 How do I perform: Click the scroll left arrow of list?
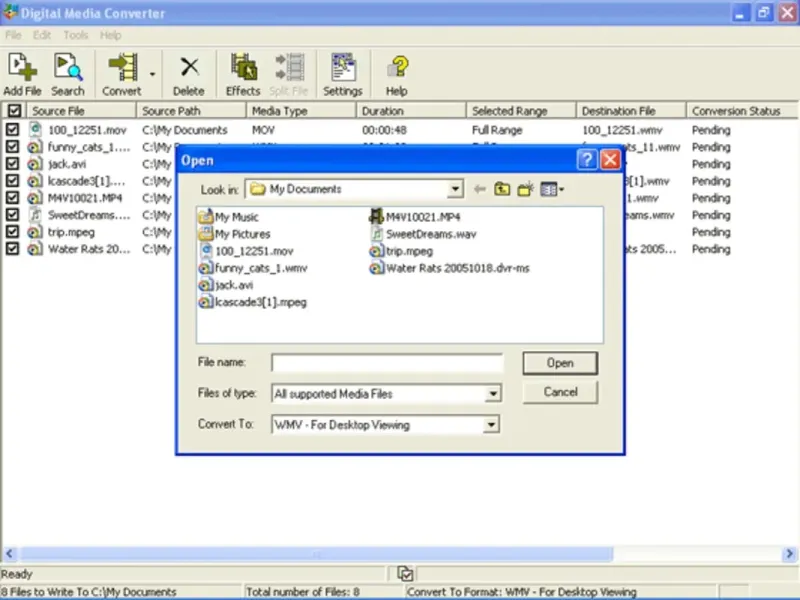pos(10,554)
